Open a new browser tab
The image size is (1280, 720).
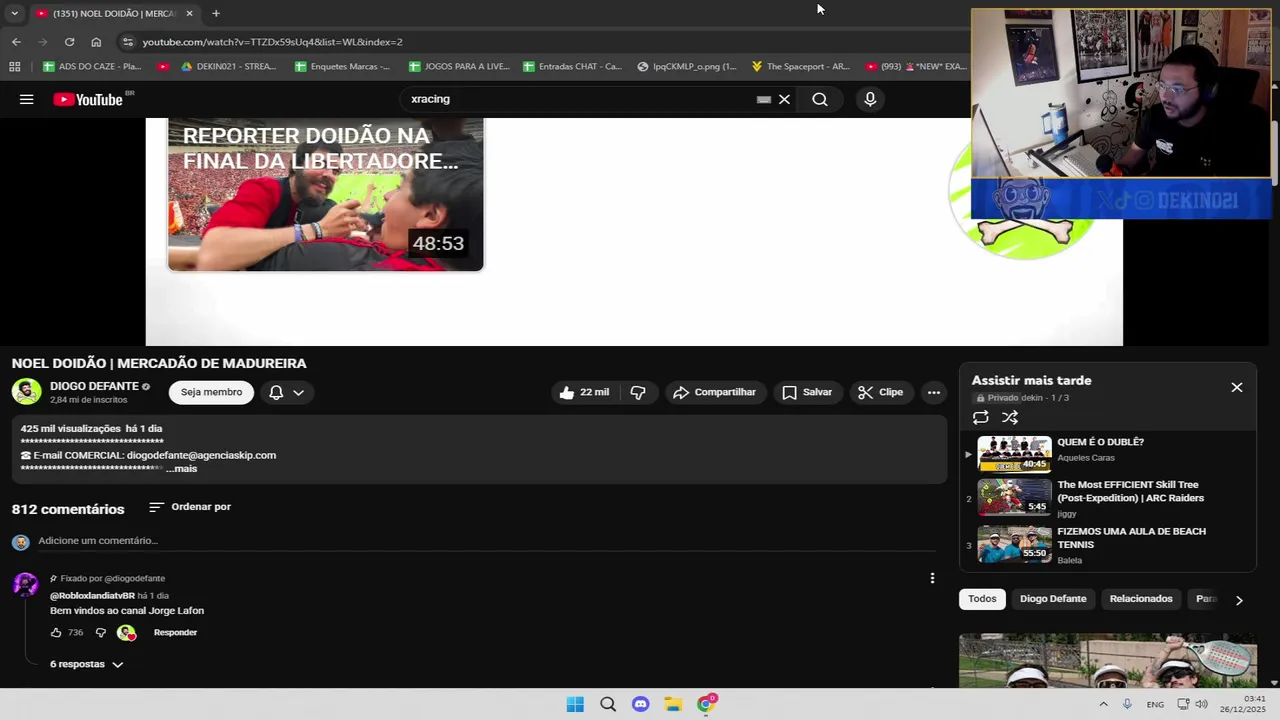click(x=216, y=13)
